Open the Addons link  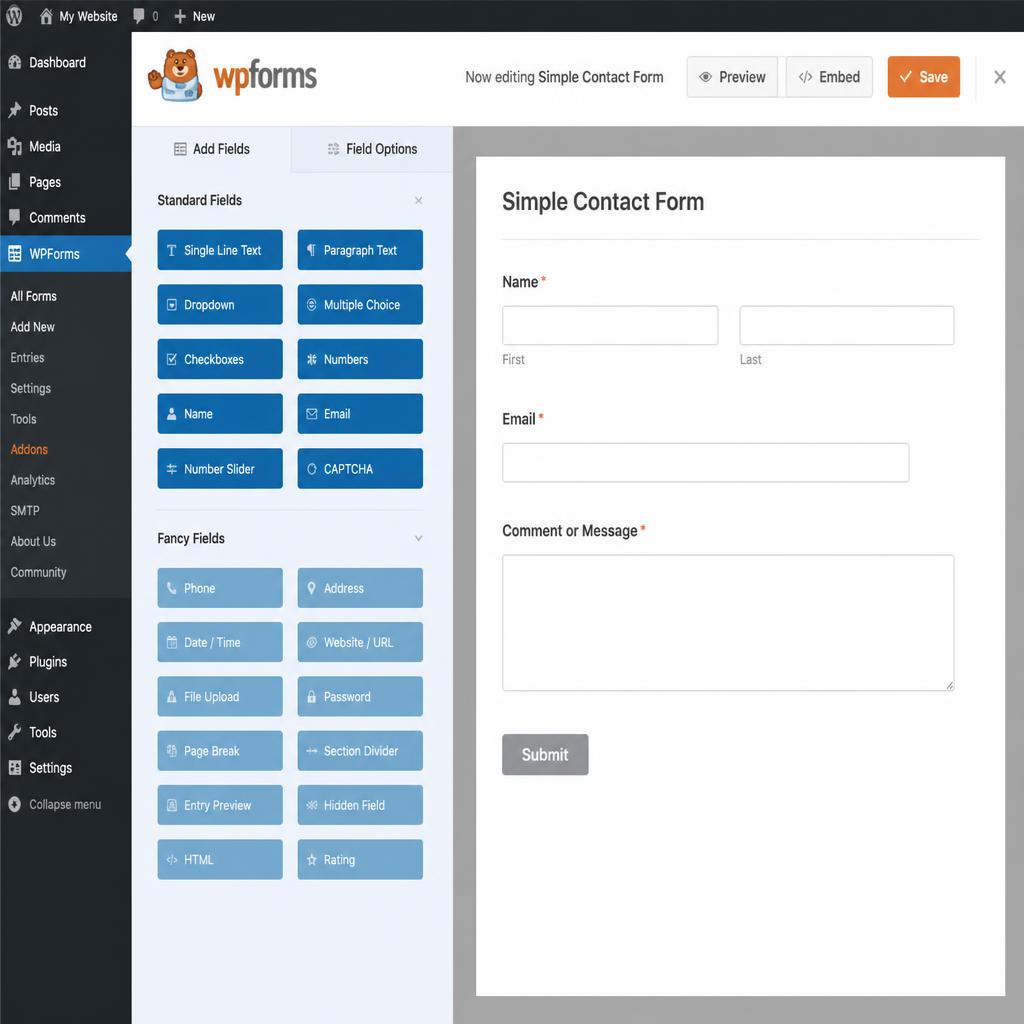pyautogui.click(x=29, y=449)
